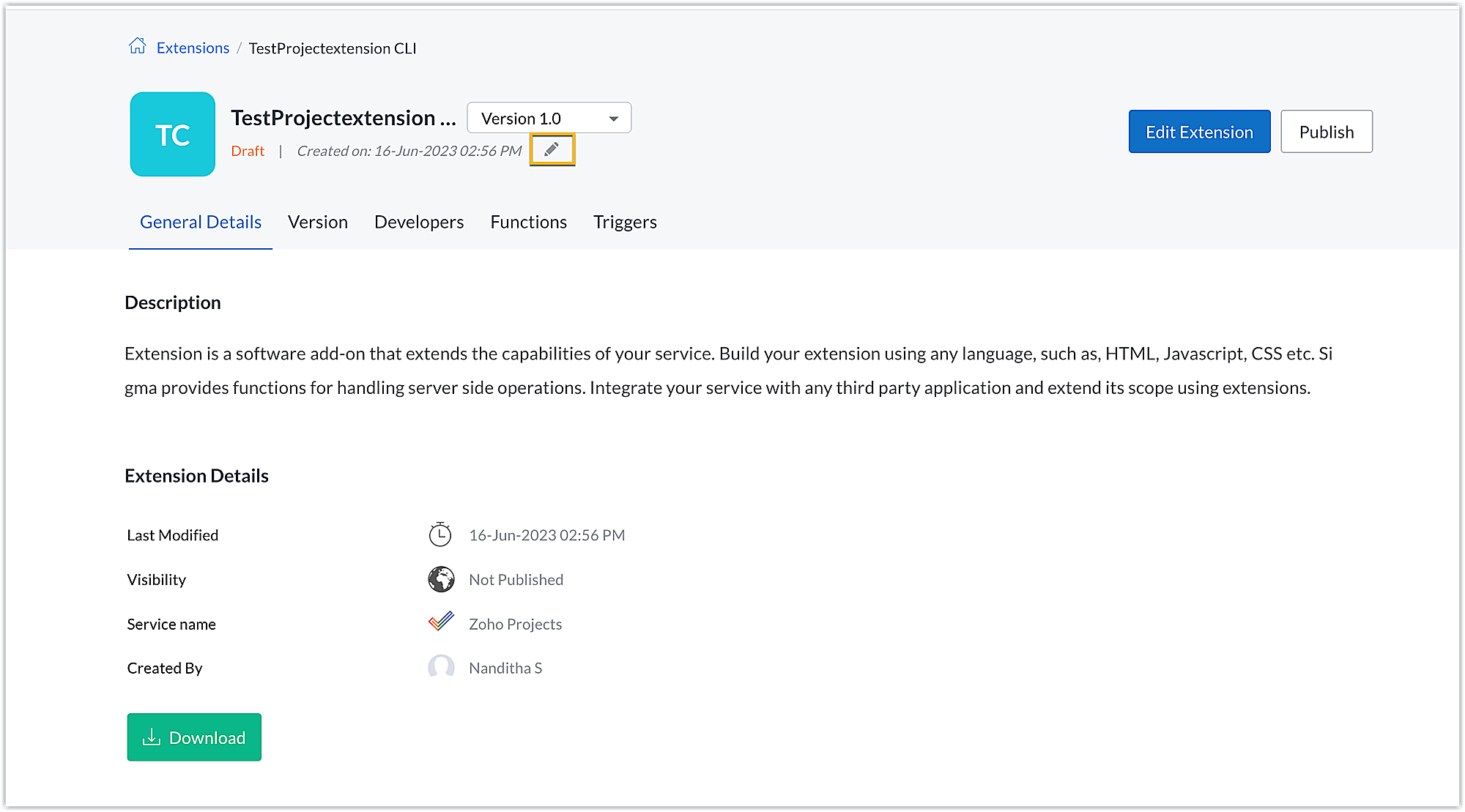Click the Last Modified label
The width and height of the screenshot is (1465, 812).
[x=173, y=535]
